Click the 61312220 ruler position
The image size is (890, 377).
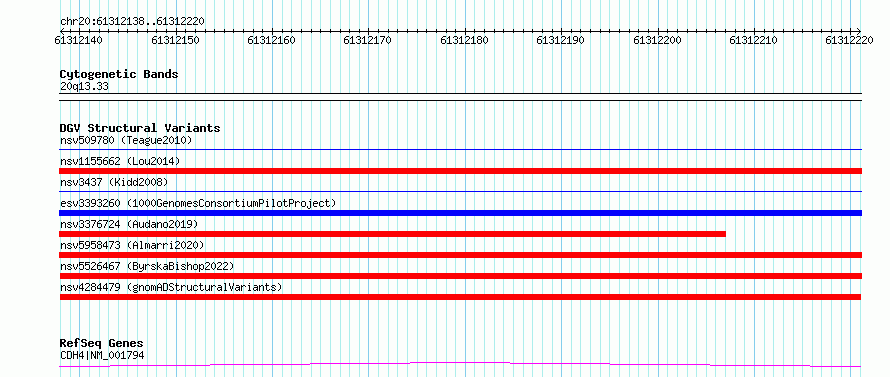(849, 40)
